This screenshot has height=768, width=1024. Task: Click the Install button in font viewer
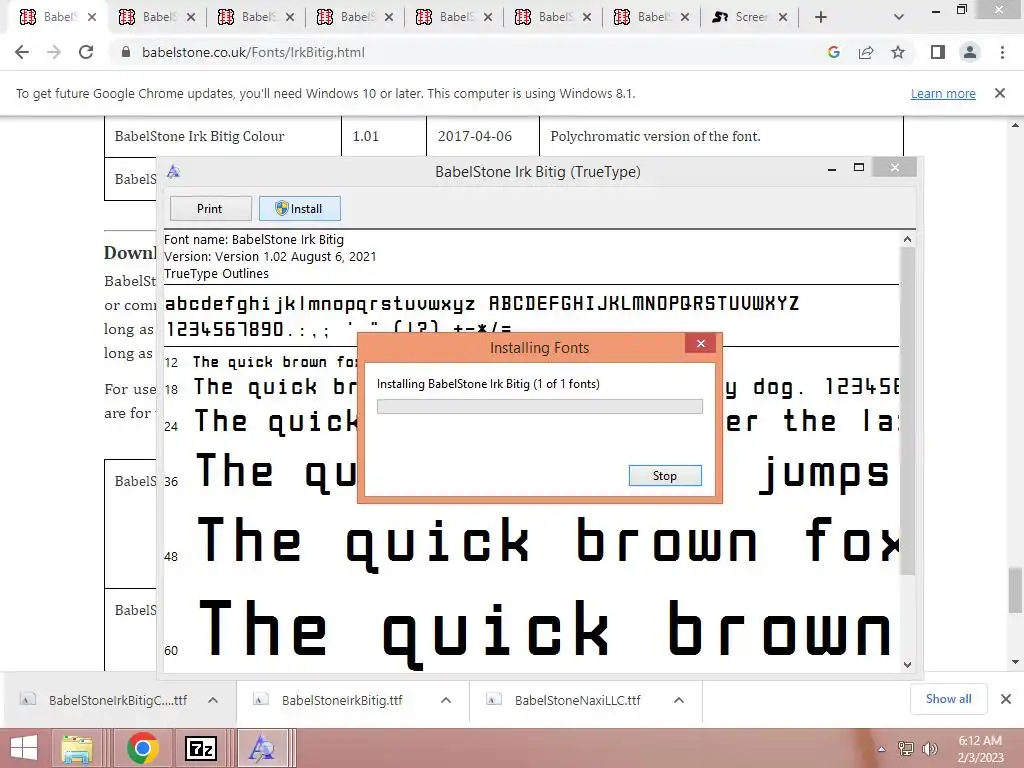[x=300, y=208]
